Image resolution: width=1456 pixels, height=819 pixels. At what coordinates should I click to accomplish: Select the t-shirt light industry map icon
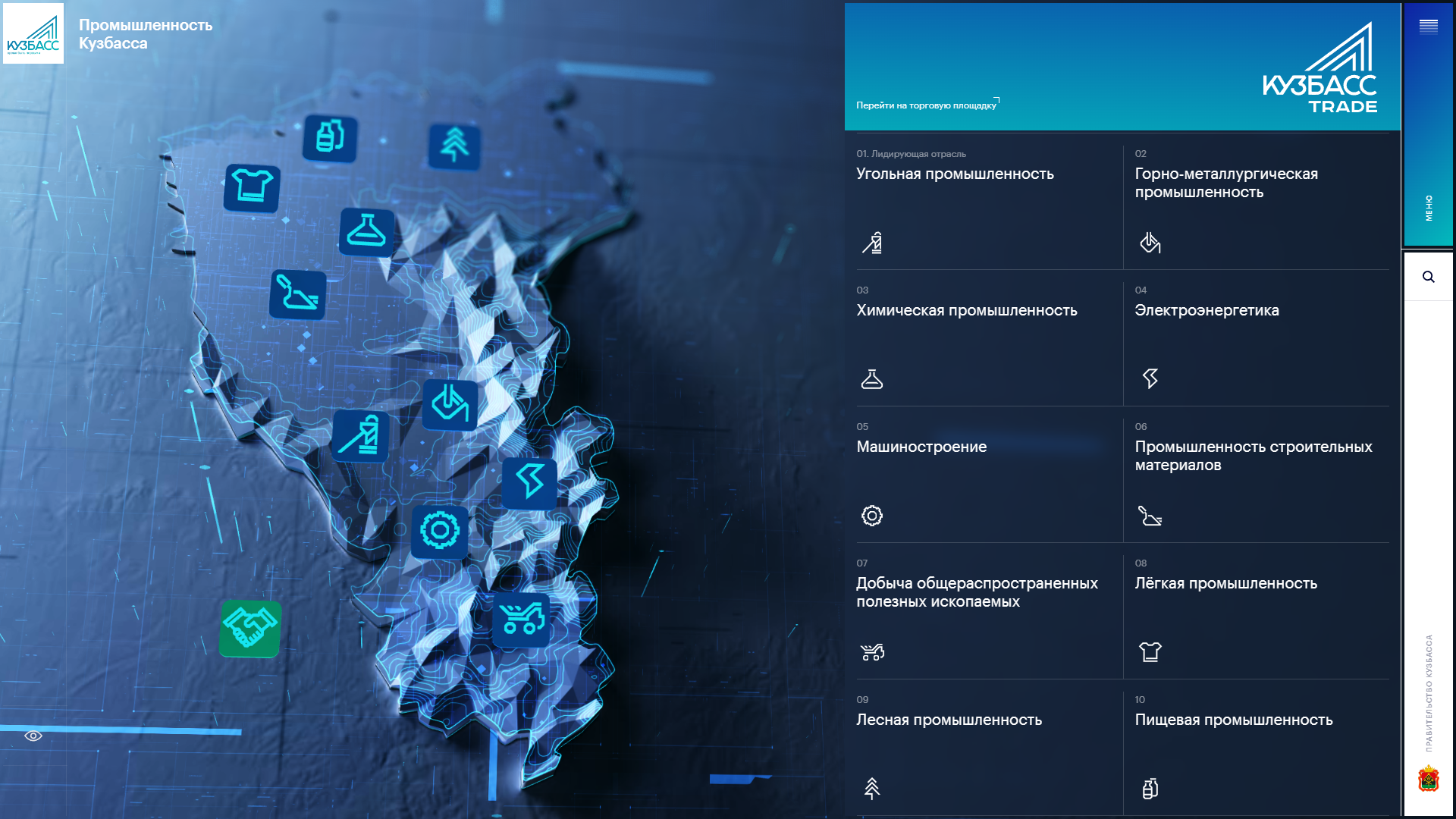(252, 187)
